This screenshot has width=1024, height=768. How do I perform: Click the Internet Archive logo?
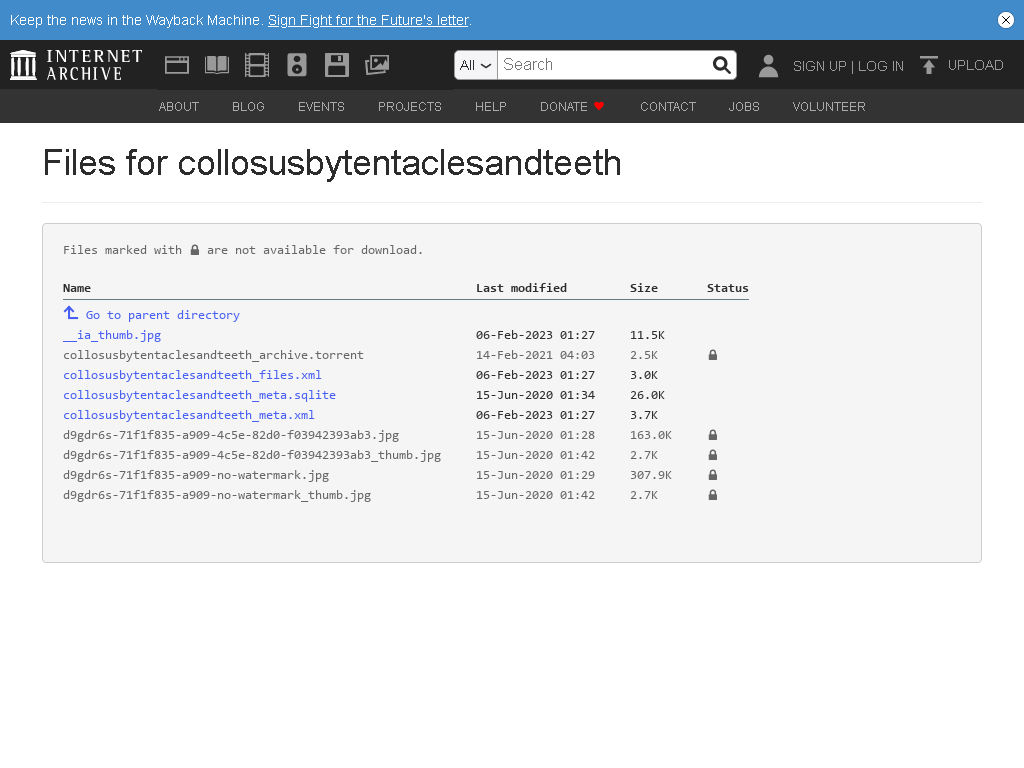(x=76, y=65)
